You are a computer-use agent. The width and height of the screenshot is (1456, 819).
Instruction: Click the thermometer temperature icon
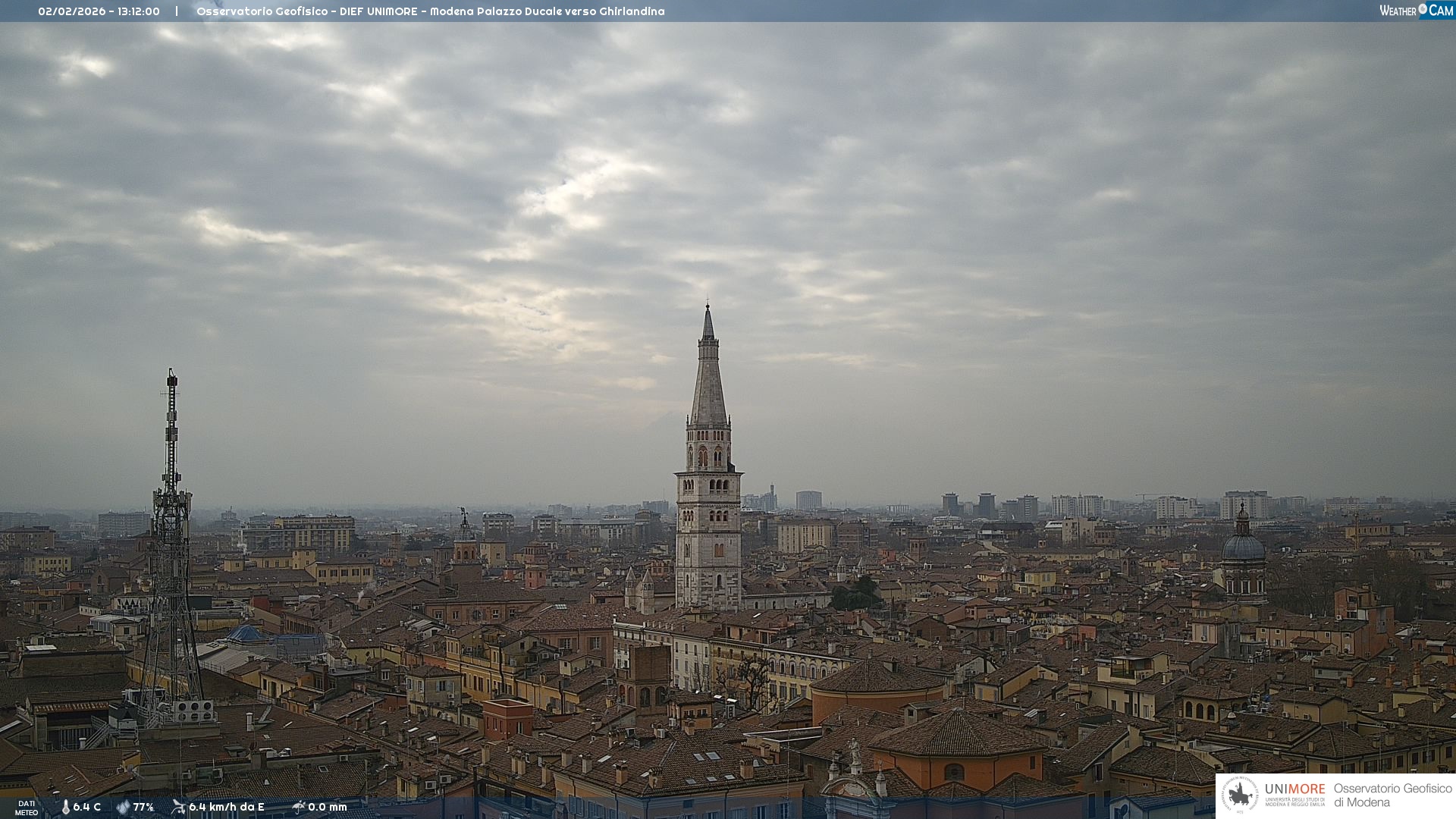coord(65,807)
